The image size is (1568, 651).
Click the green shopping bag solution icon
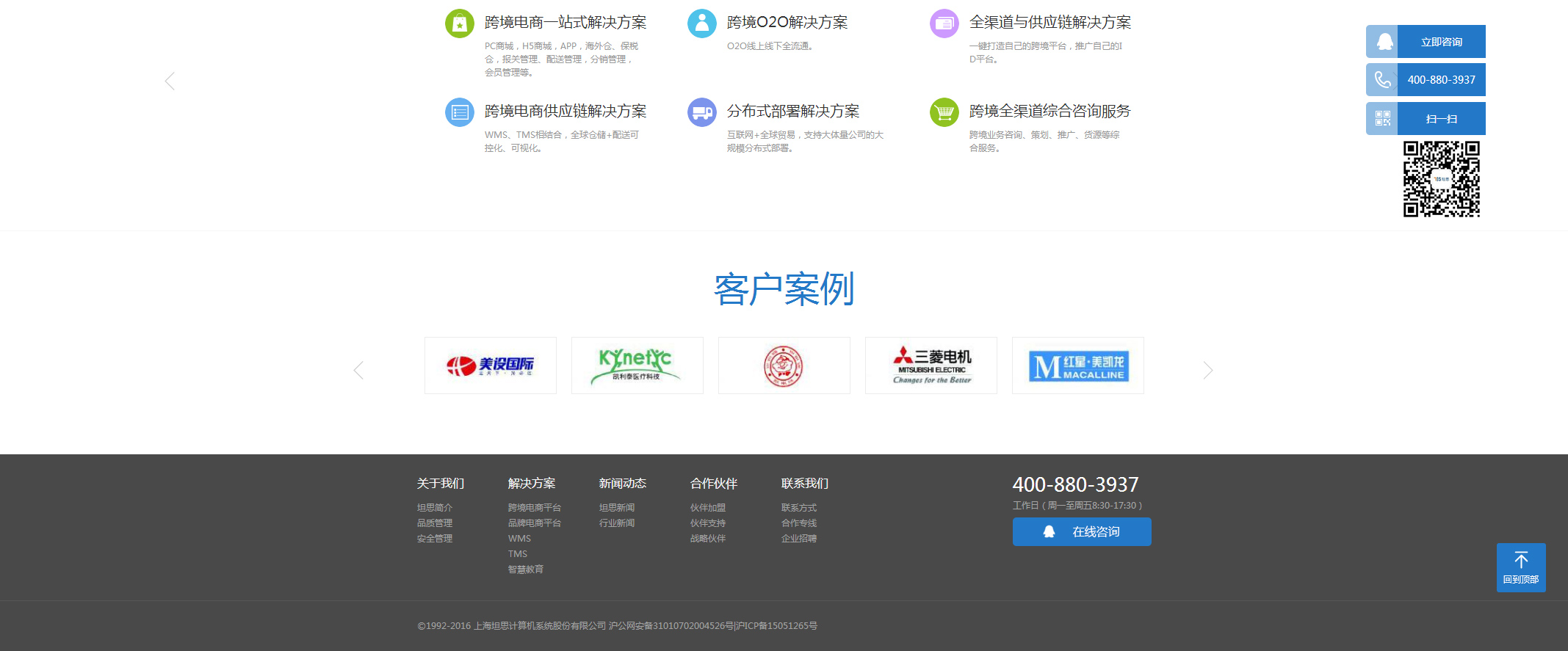click(460, 23)
